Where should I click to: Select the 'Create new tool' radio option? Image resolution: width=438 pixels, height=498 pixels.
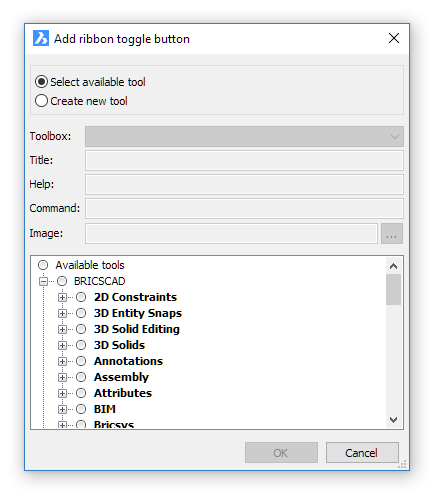(x=41, y=101)
